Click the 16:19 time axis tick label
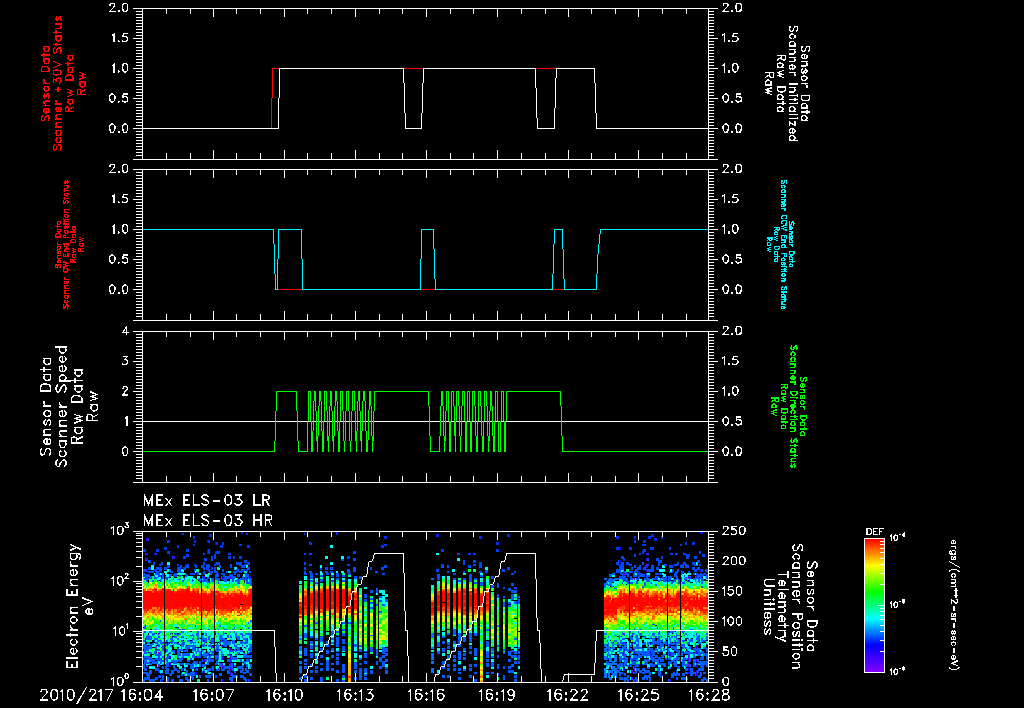1024x708 pixels. tap(497, 696)
